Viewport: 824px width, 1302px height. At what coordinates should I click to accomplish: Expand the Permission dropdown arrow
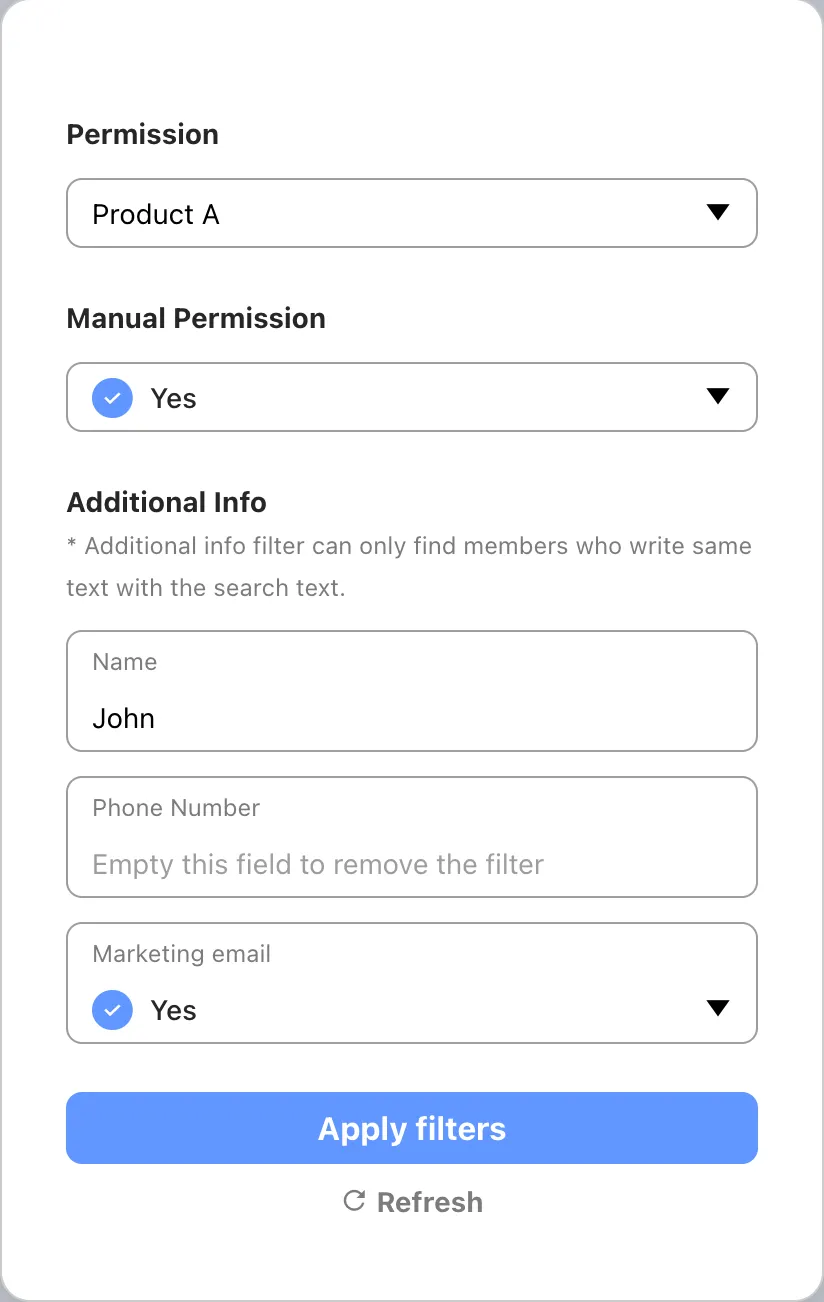[717, 213]
